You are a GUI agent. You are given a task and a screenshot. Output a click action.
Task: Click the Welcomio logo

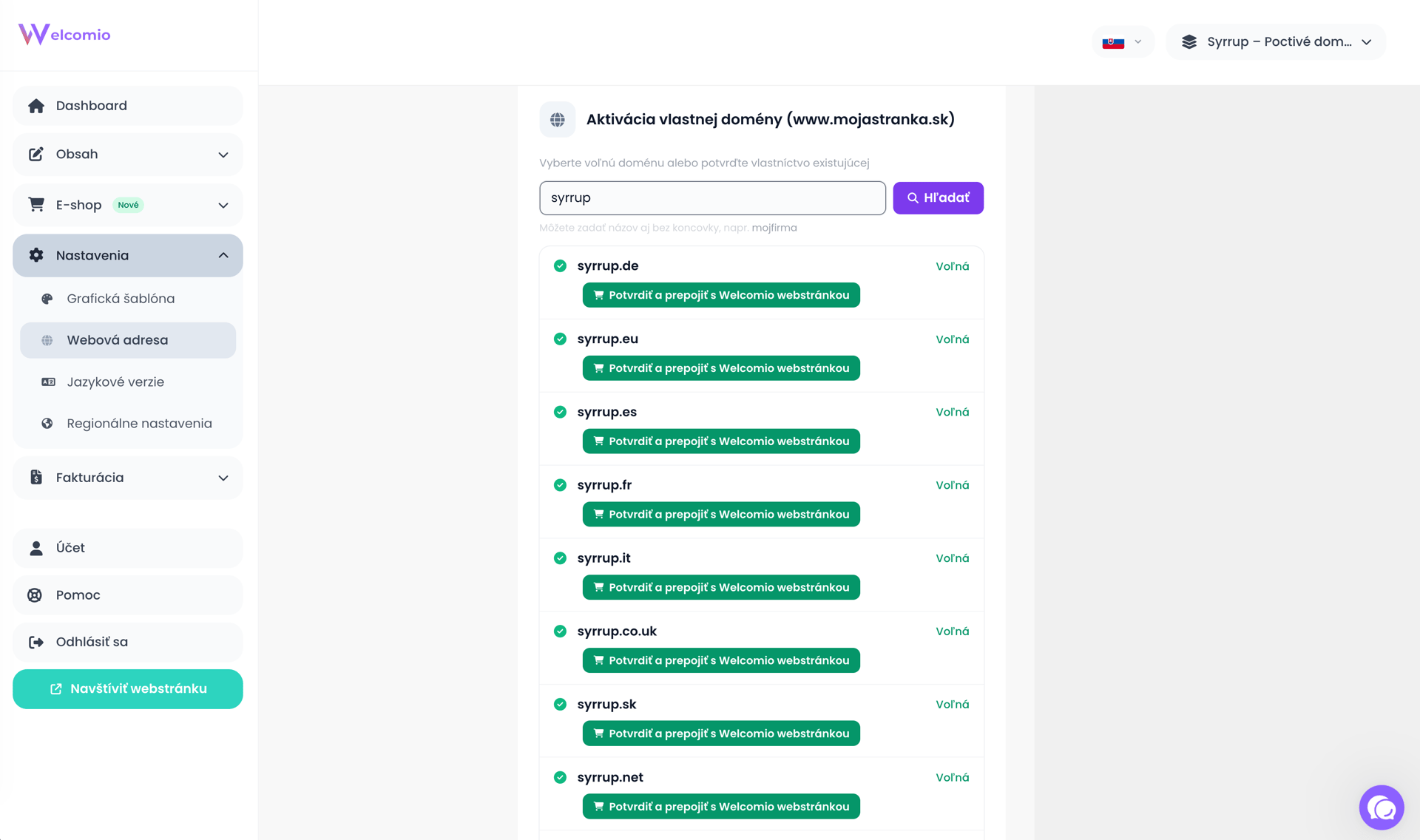coord(64,34)
